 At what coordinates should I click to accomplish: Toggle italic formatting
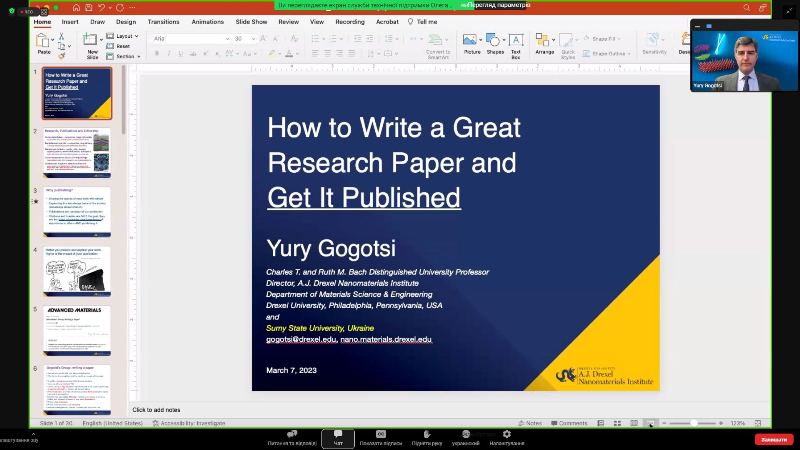tap(169, 53)
